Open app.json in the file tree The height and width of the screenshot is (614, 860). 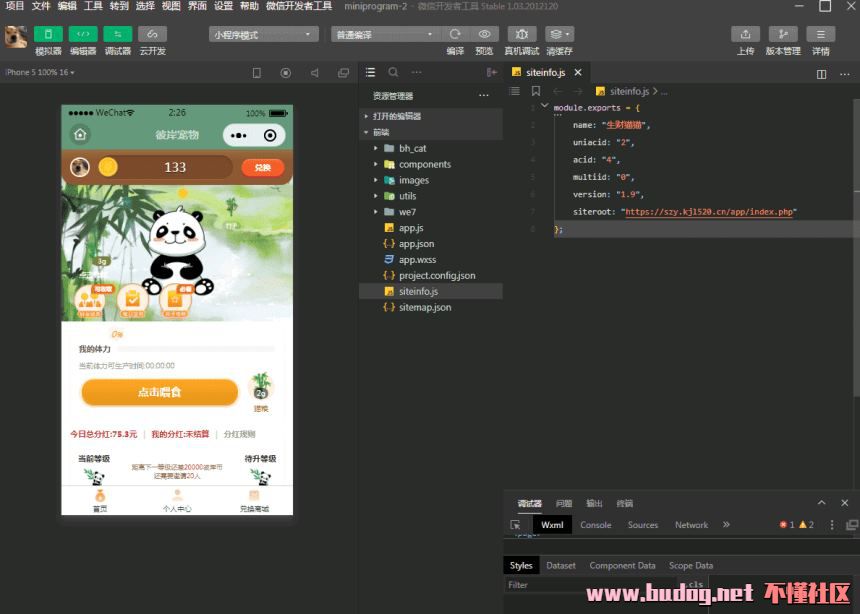tap(416, 244)
